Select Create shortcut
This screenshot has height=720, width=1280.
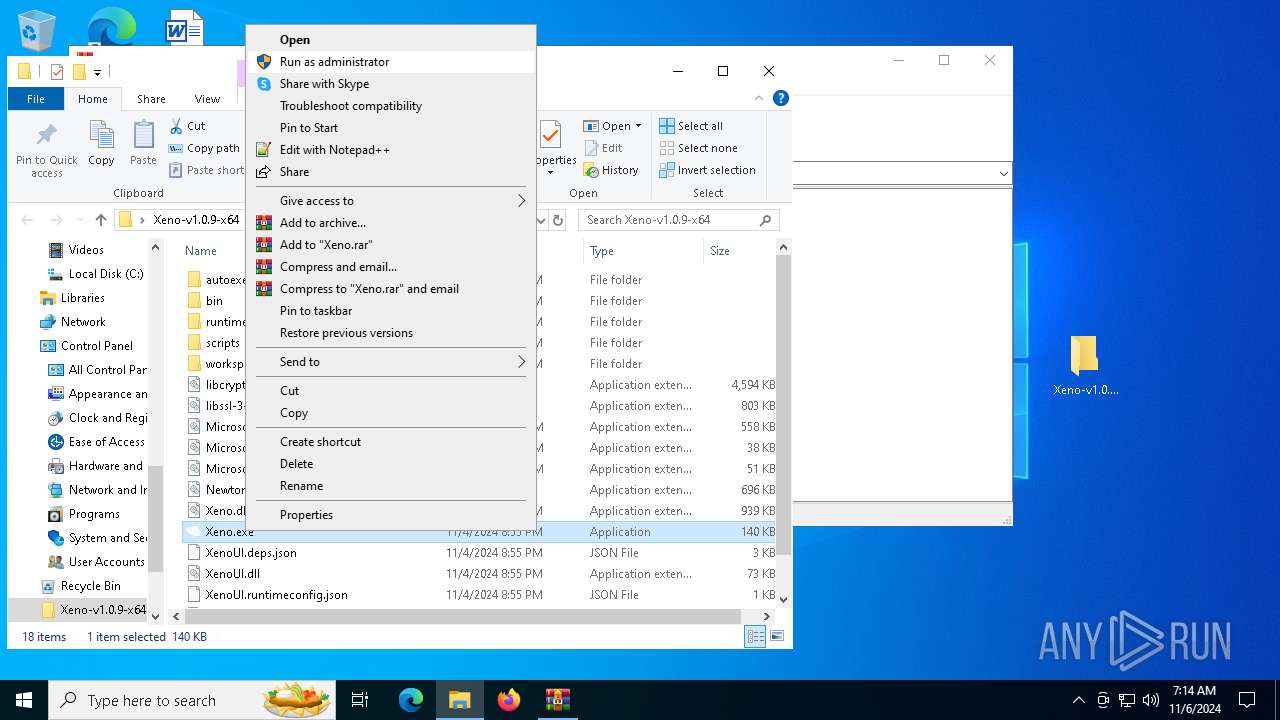391,442
